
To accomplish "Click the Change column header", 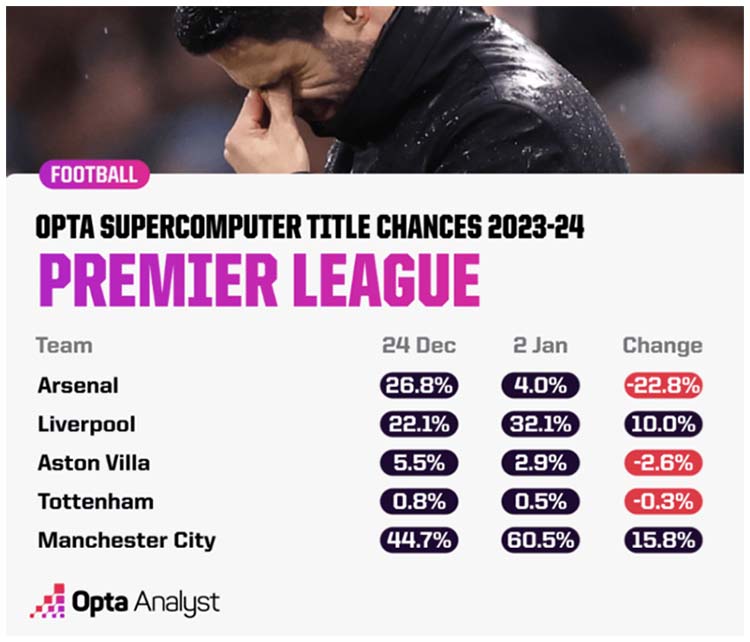I will [x=663, y=346].
